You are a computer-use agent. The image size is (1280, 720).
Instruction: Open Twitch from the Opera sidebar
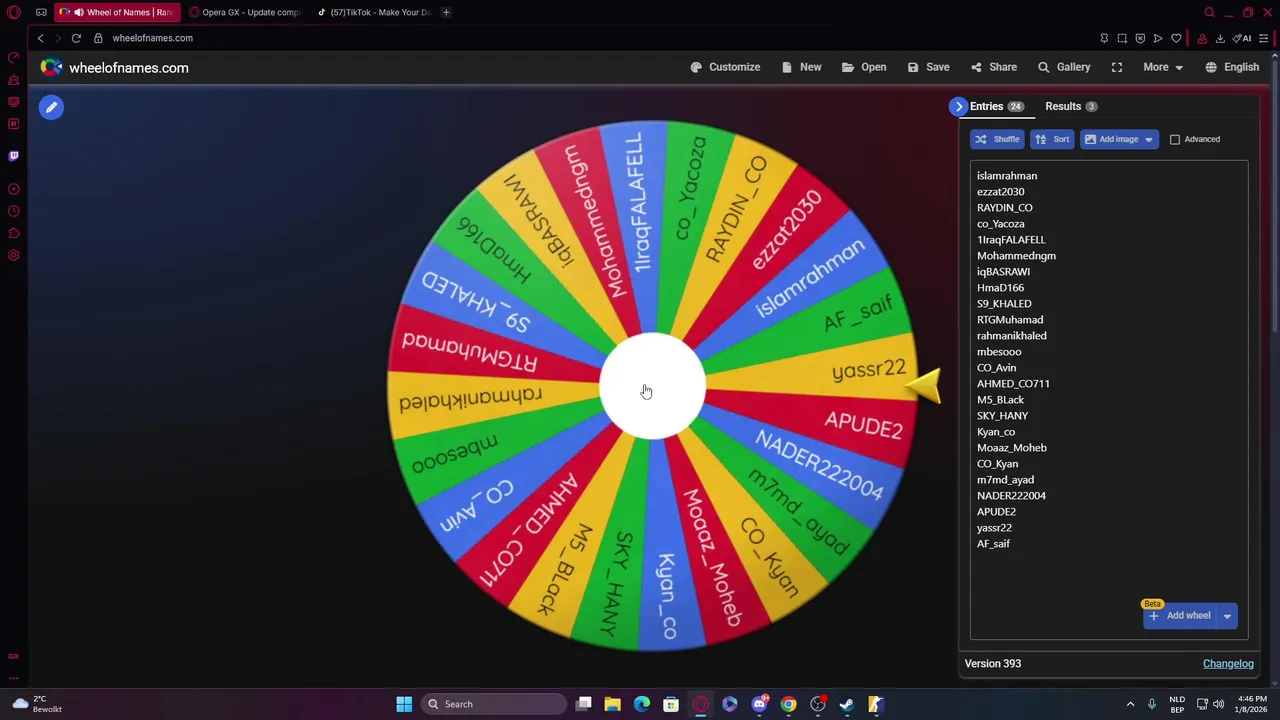click(x=14, y=156)
